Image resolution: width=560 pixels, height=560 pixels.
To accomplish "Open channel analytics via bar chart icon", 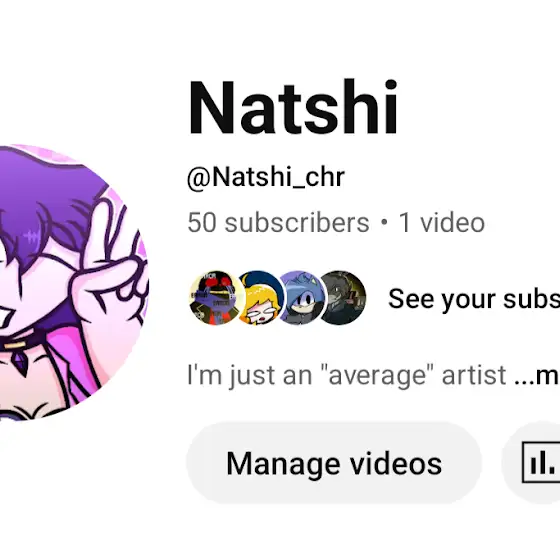I will click(541, 462).
